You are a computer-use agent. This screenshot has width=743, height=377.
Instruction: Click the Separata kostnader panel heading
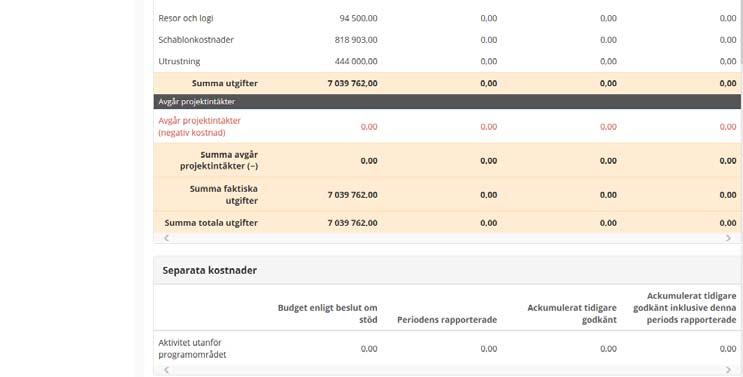click(209, 270)
